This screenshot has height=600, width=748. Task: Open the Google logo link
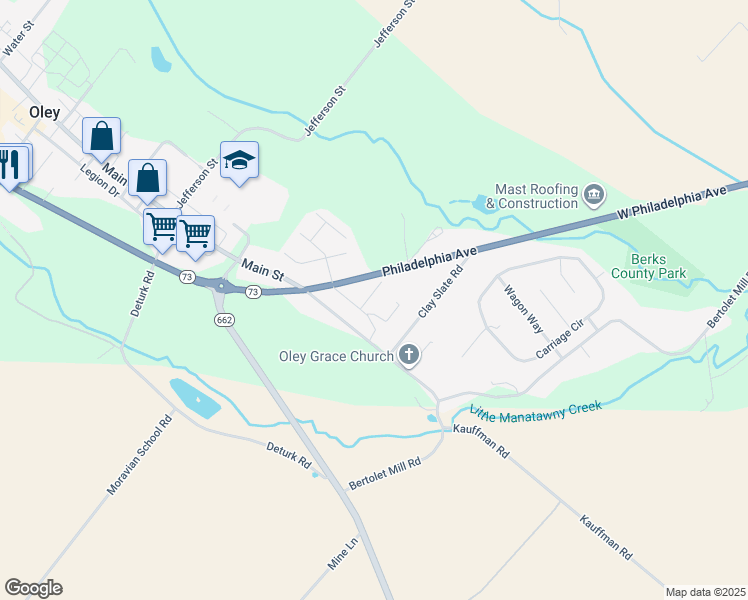click(x=33, y=588)
